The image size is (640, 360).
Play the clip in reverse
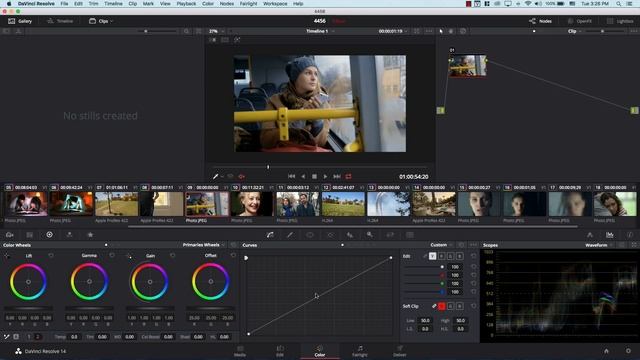pyautogui.click(x=303, y=176)
